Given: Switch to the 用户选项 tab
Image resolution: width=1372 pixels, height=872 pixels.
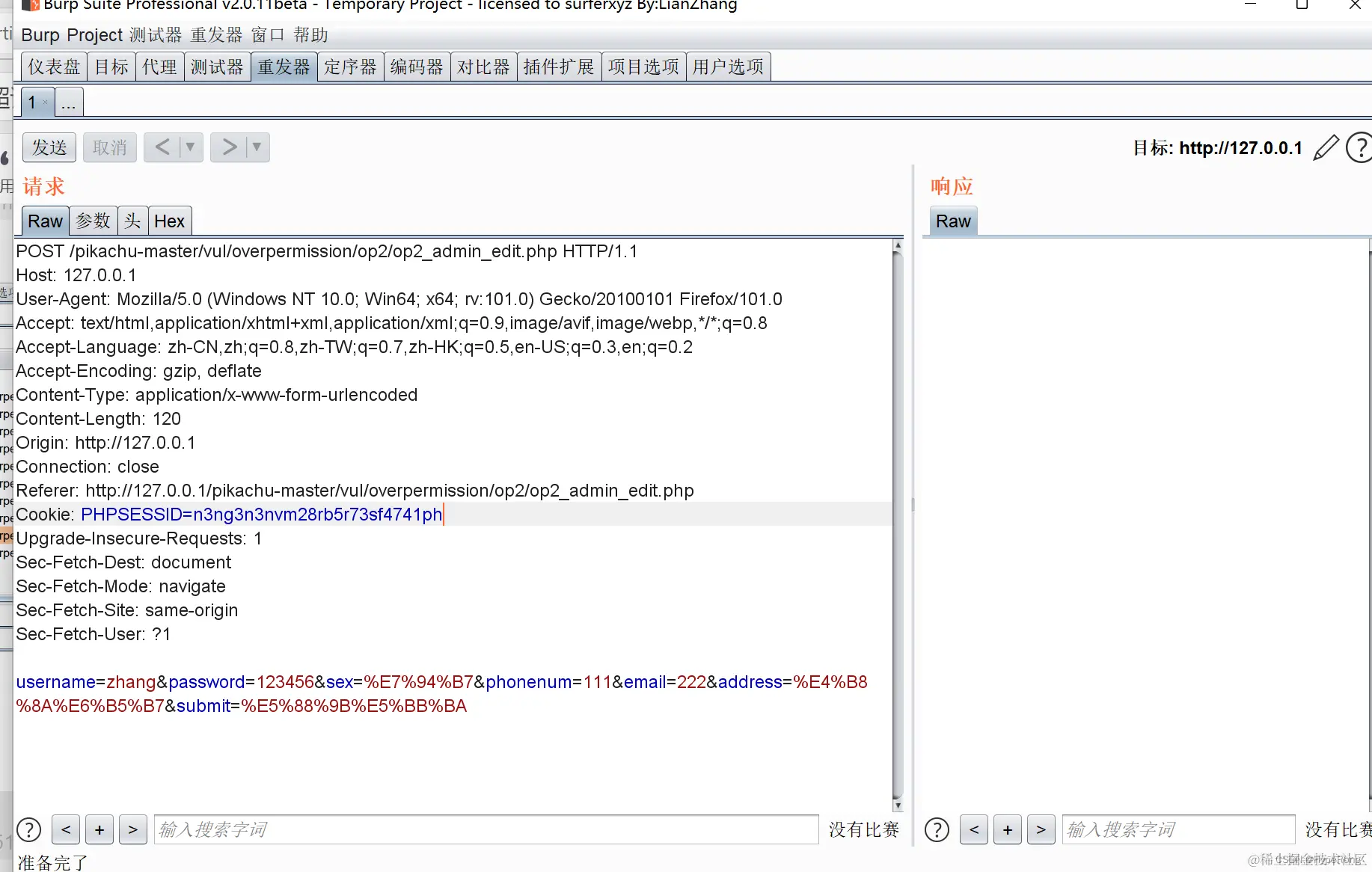Looking at the screenshot, I should pyautogui.click(x=728, y=67).
